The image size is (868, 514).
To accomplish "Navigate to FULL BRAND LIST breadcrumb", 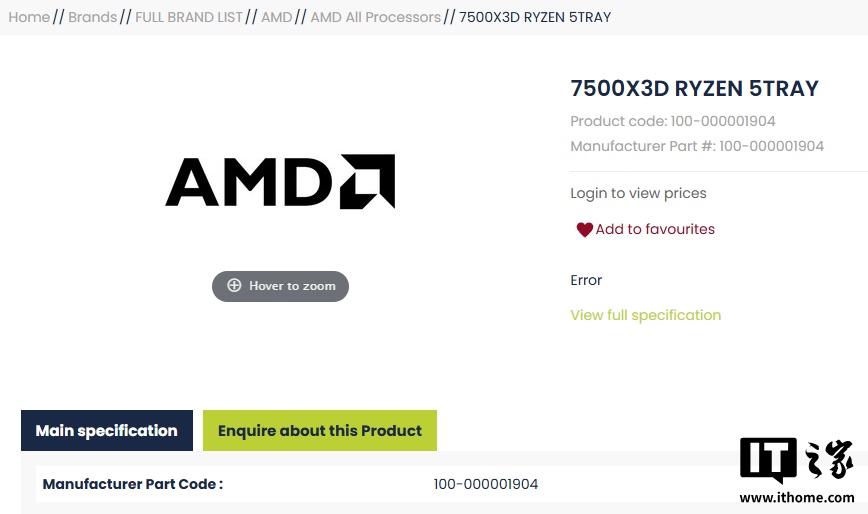I will coord(189,17).
